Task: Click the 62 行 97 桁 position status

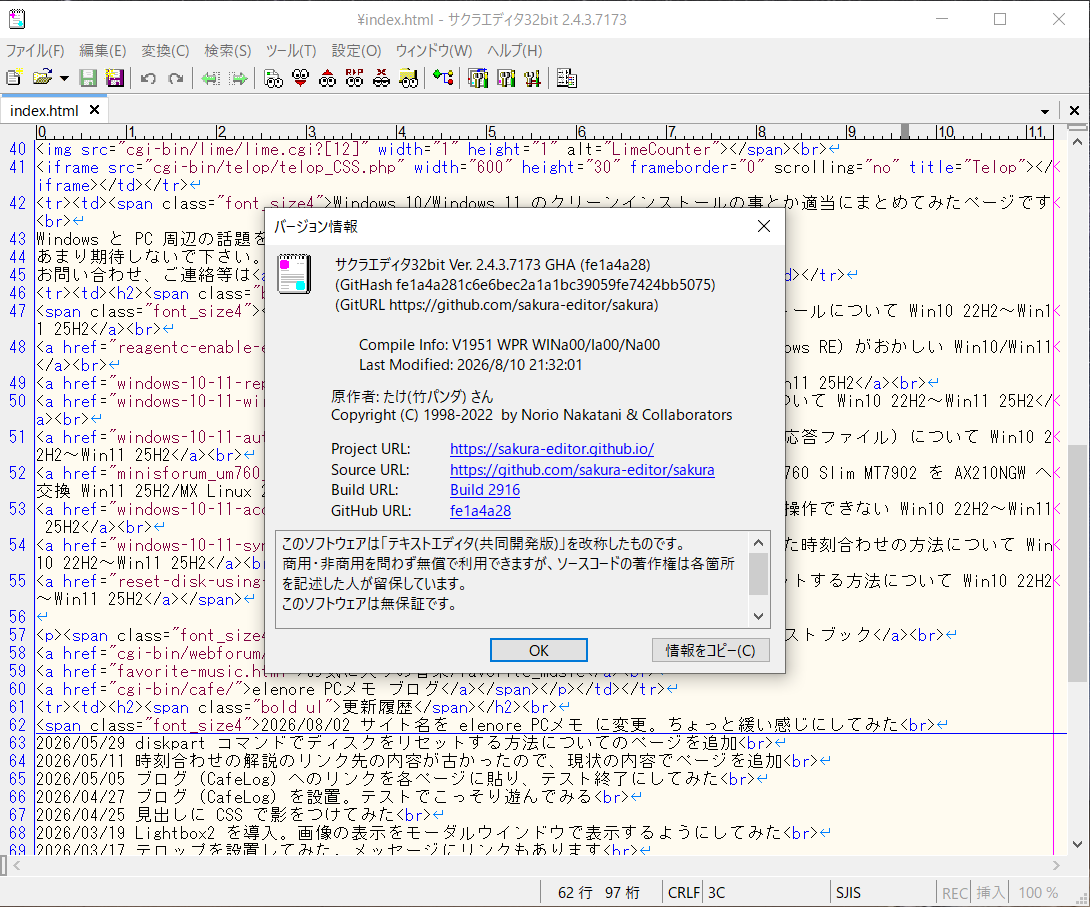Action: (x=599, y=892)
